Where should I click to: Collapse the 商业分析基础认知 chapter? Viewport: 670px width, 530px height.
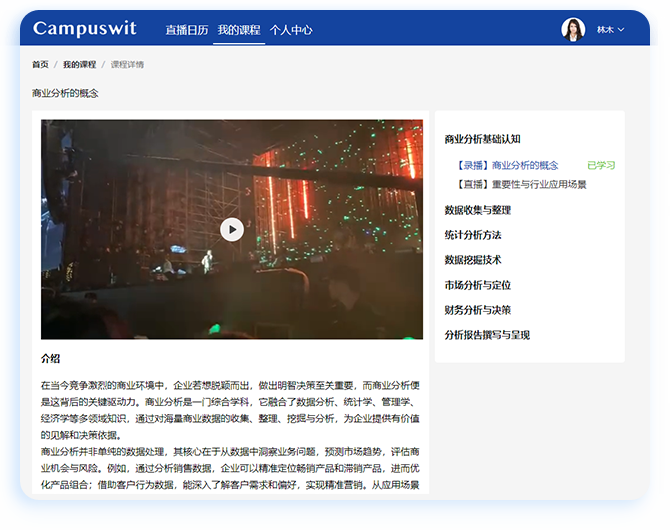click(x=482, y=139)
